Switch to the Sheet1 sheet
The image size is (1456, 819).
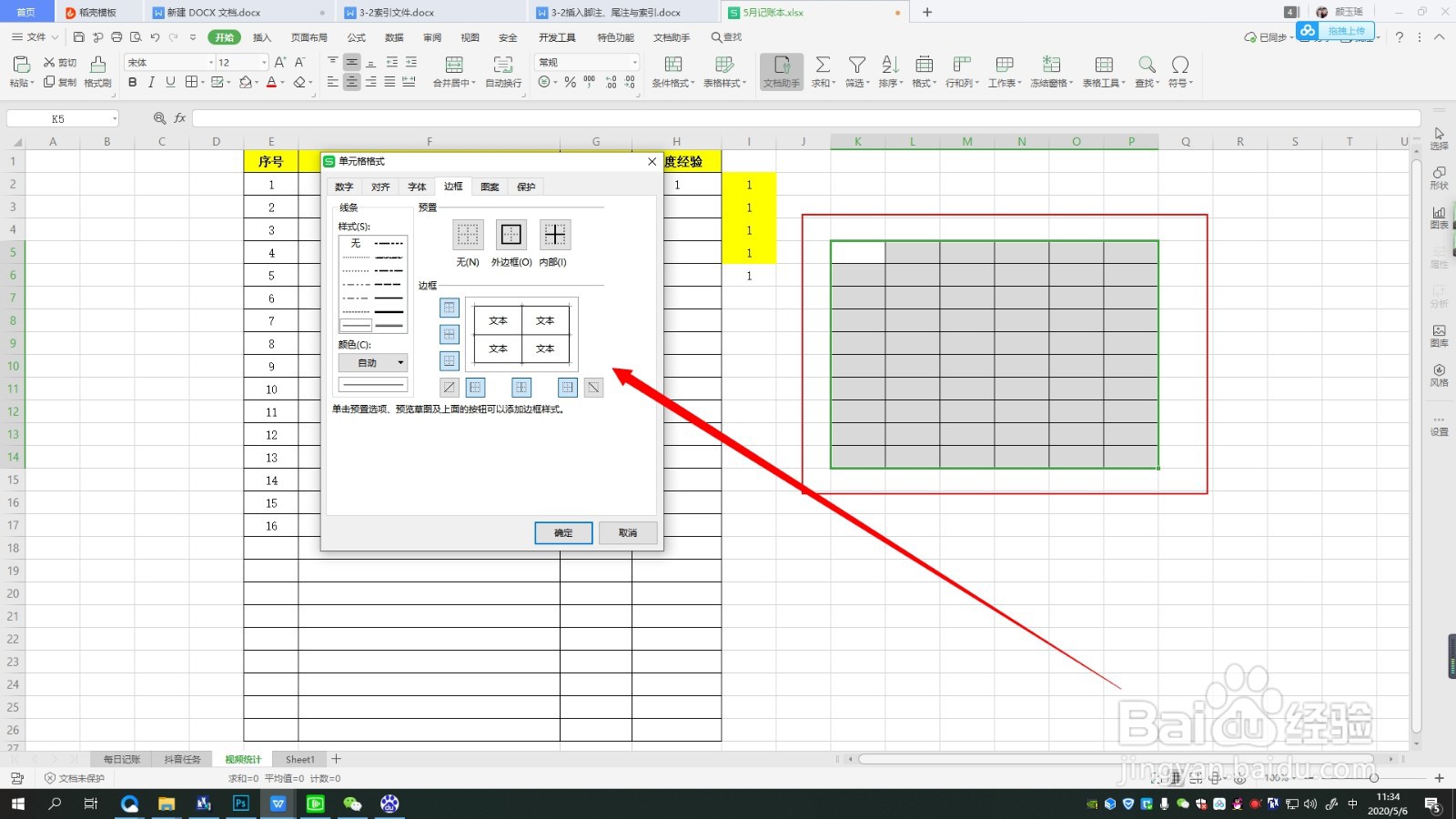[300, 759]
